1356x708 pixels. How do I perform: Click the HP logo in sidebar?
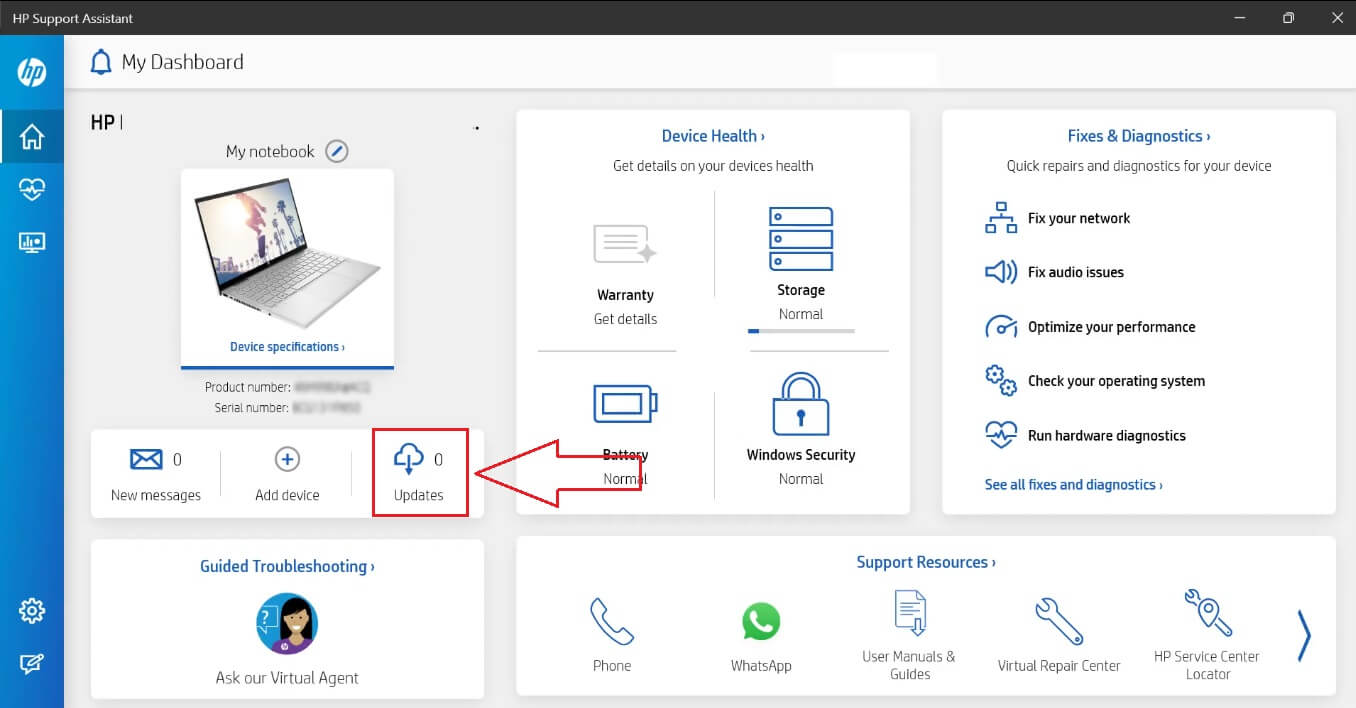[x=32, y=72]
